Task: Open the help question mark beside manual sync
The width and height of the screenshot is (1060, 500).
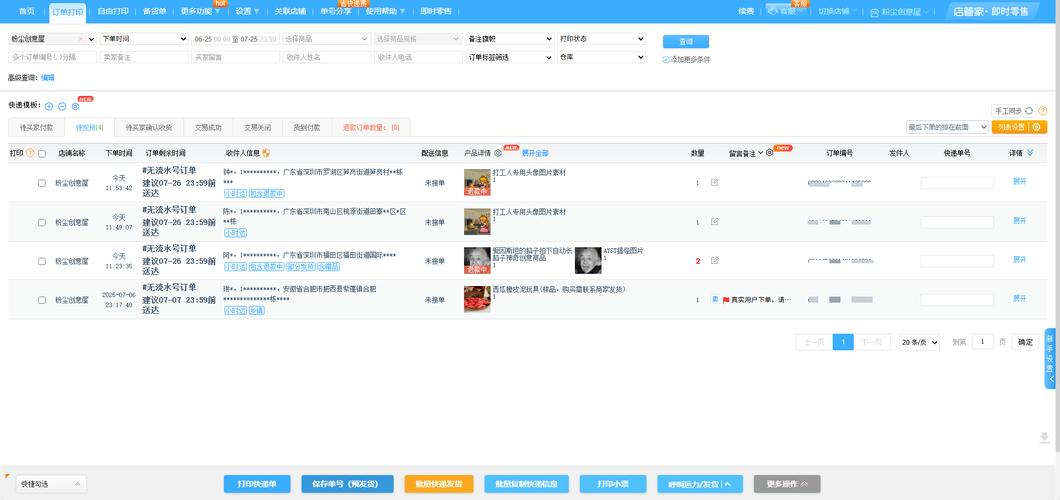Action: (x=1042, y=111)
